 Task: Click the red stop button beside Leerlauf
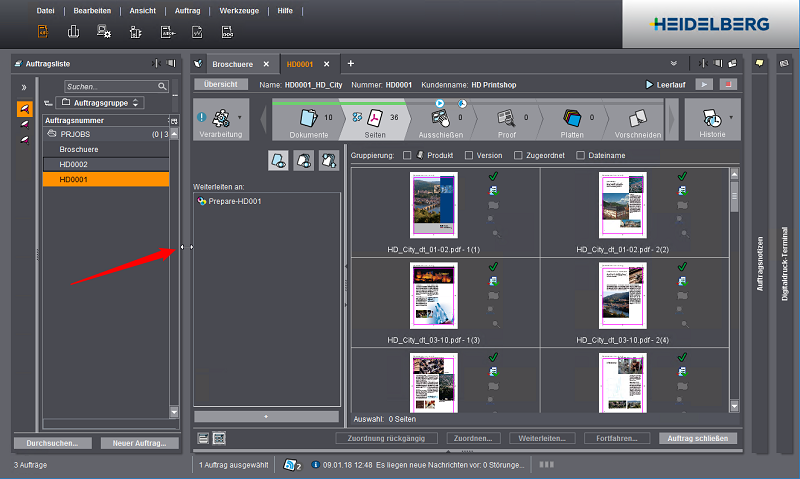pyautogui.click(x=727, y=85)
